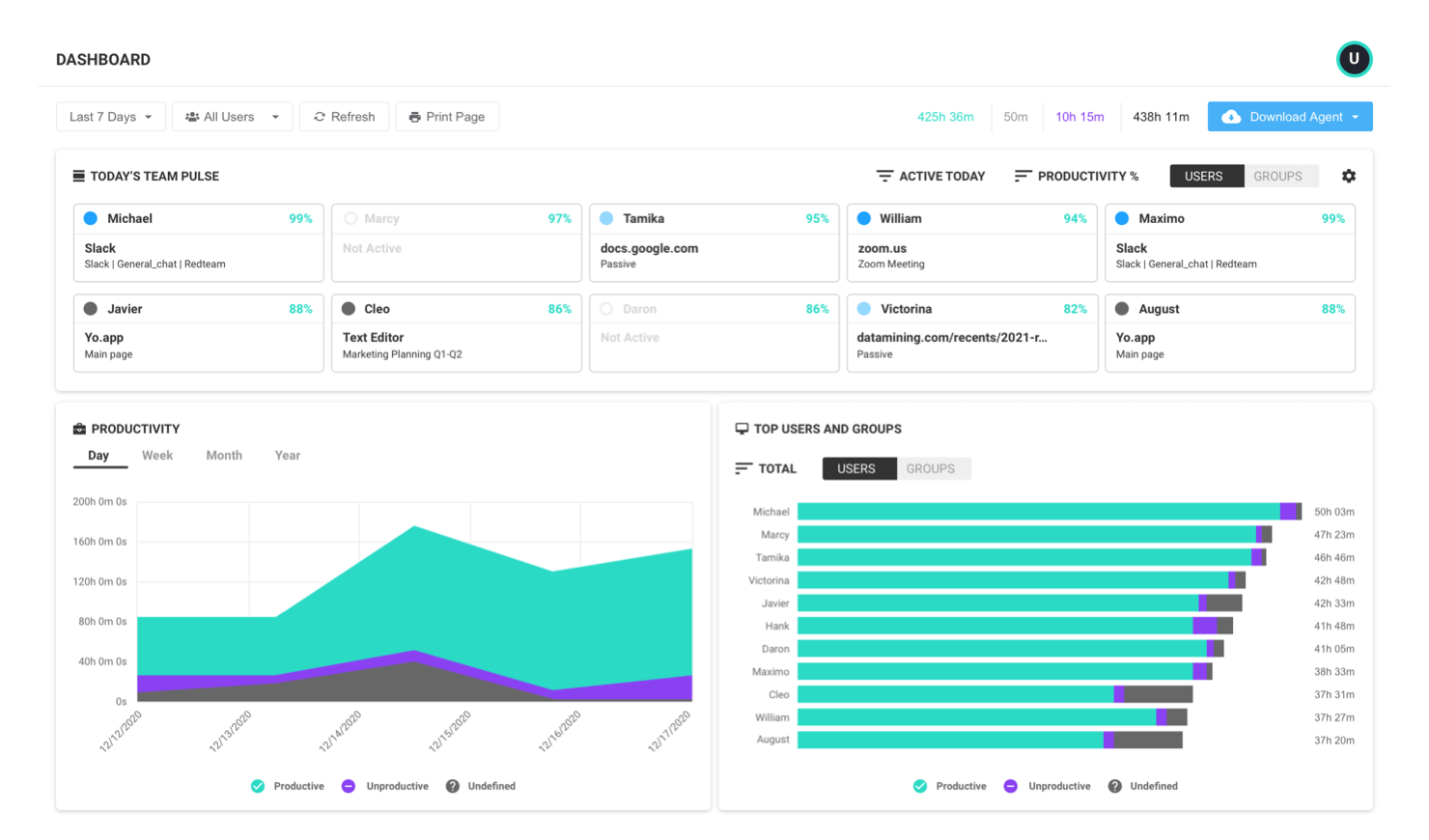The image size is (1429, 840).
Task: Click the Today's Team Pulse list icon
Action: pos(76,176)
